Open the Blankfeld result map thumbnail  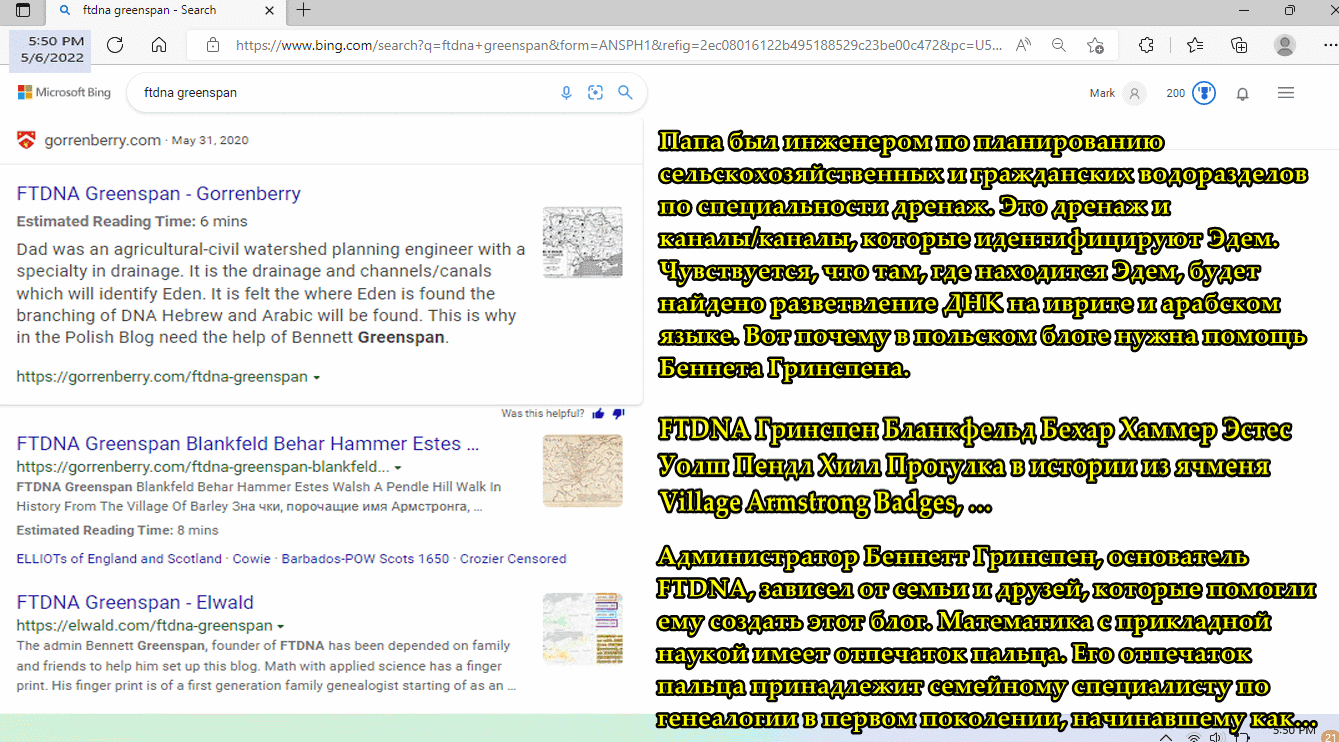(582, 470)
